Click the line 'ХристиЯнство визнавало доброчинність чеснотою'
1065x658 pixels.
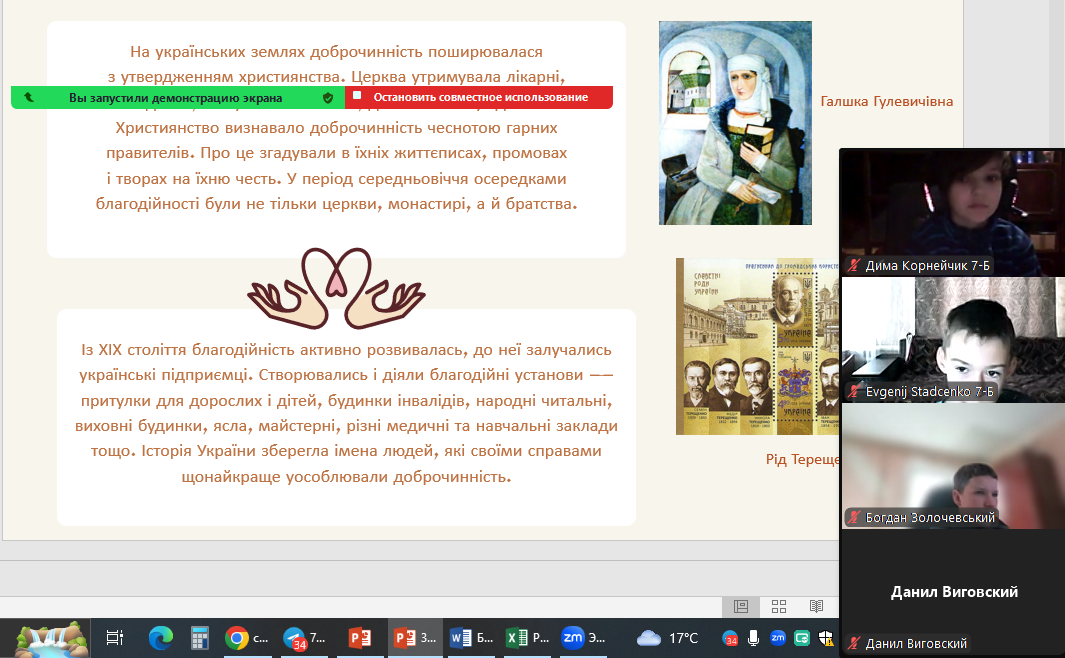(336, 128)
